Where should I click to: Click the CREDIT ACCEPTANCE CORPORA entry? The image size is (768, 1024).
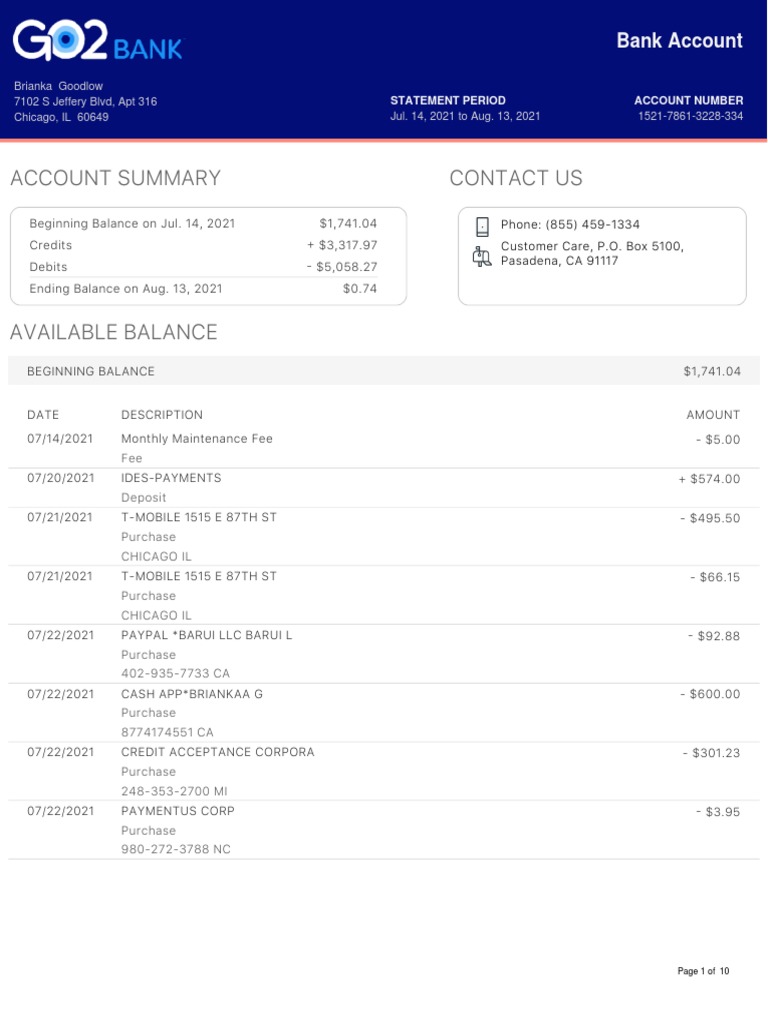tap(217, 752)
